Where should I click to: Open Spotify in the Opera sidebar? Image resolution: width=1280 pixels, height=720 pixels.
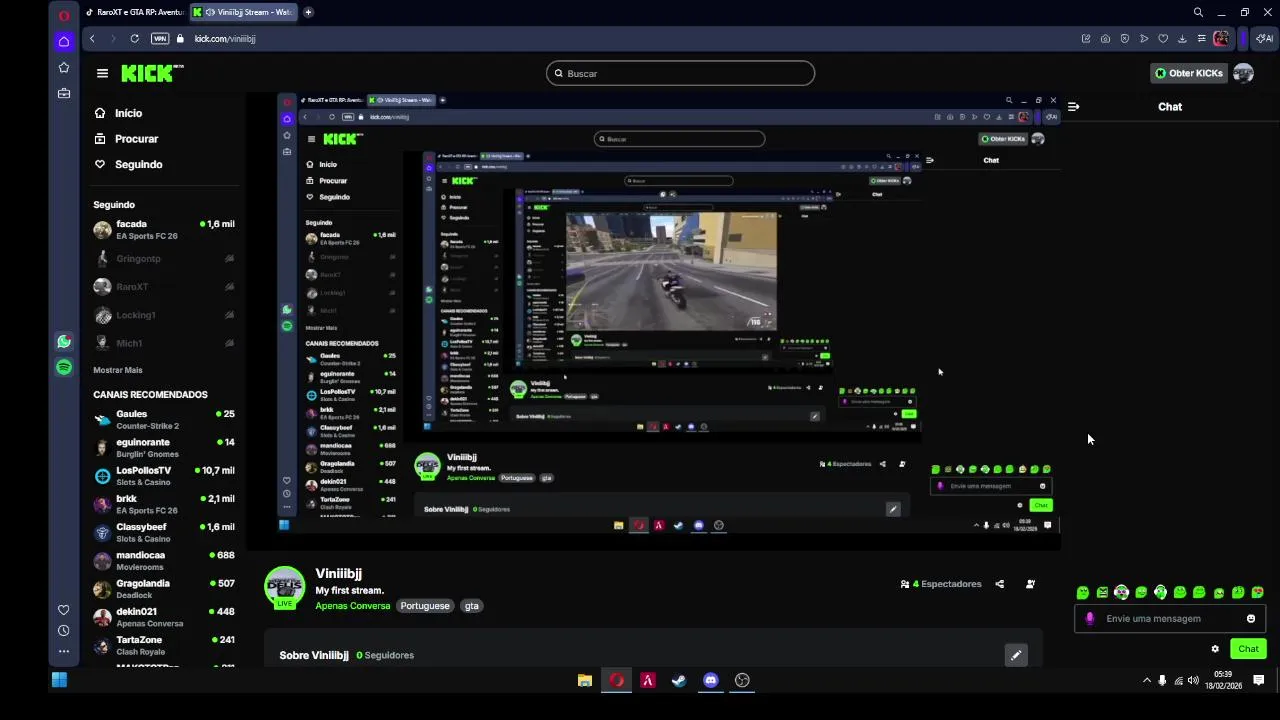pos(64,367)
